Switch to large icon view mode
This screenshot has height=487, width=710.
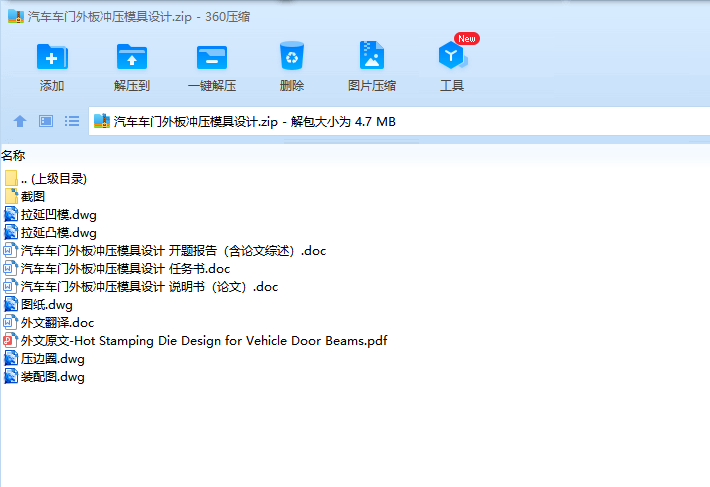(x=46, y=121)
